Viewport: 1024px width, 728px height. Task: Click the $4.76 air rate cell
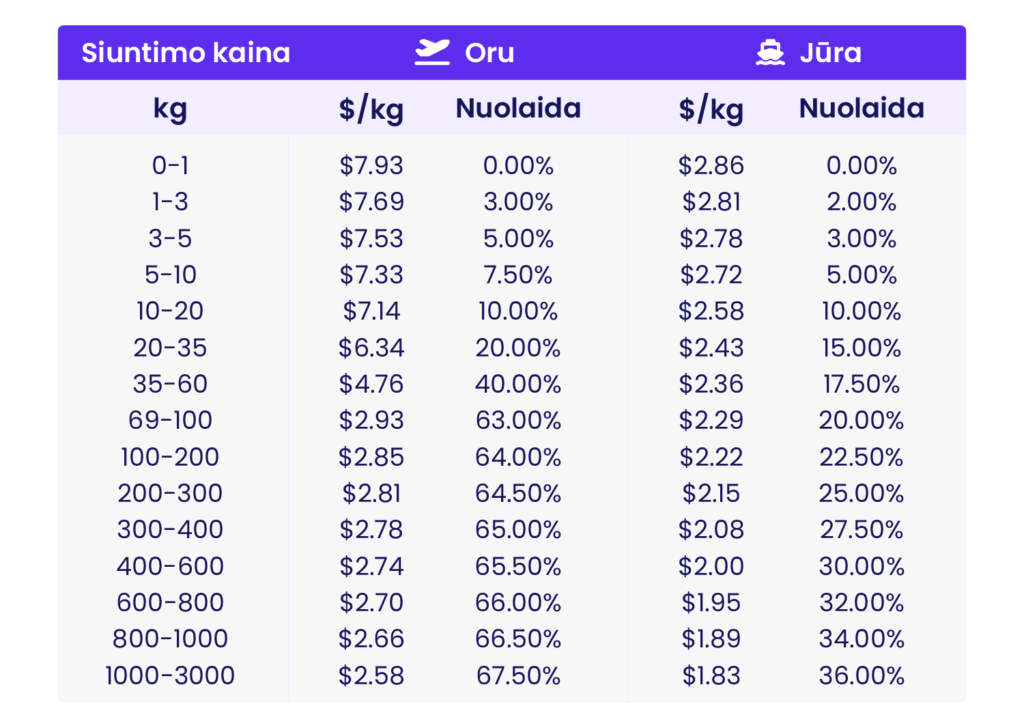pos(371,384)
